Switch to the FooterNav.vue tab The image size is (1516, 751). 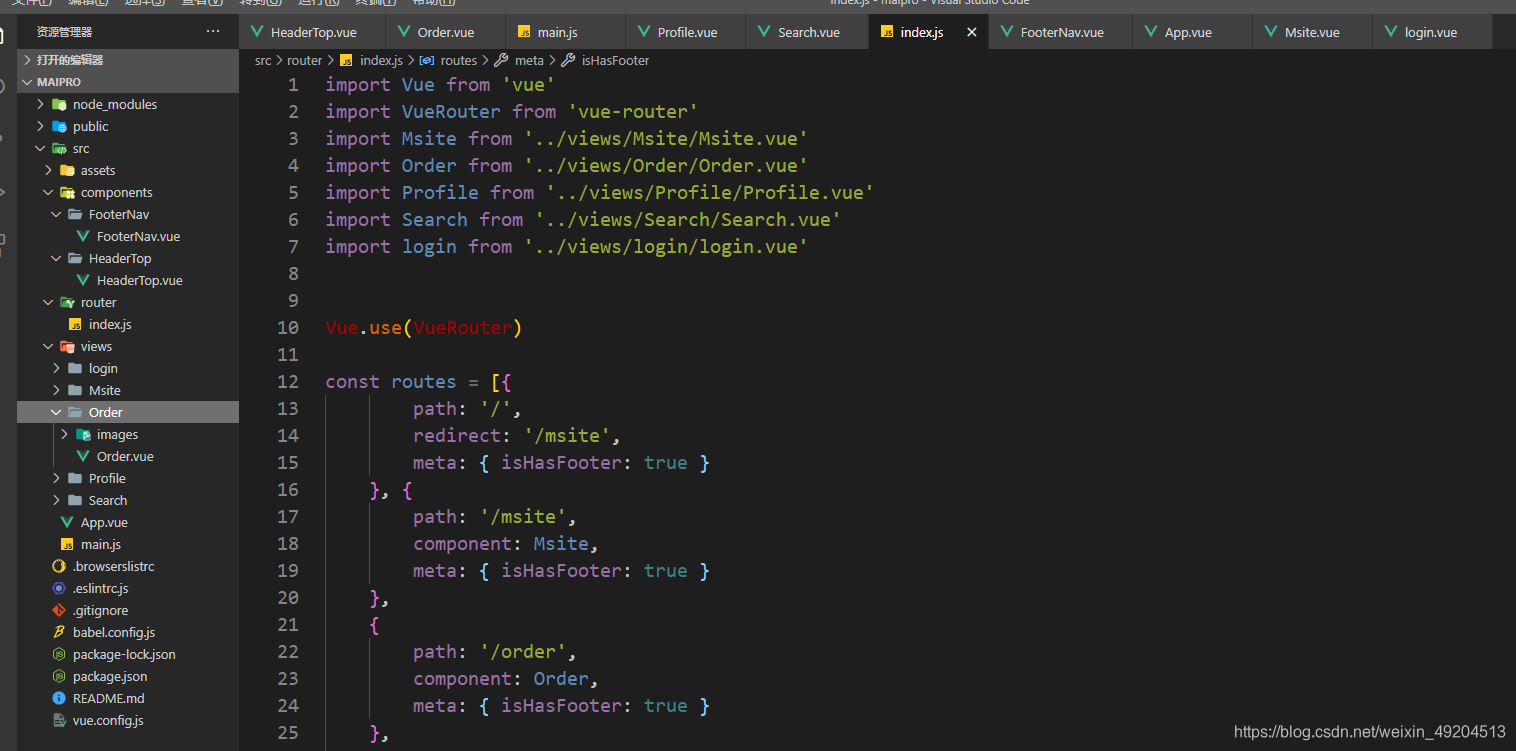pyautogui.click(x=1061, y=32)
